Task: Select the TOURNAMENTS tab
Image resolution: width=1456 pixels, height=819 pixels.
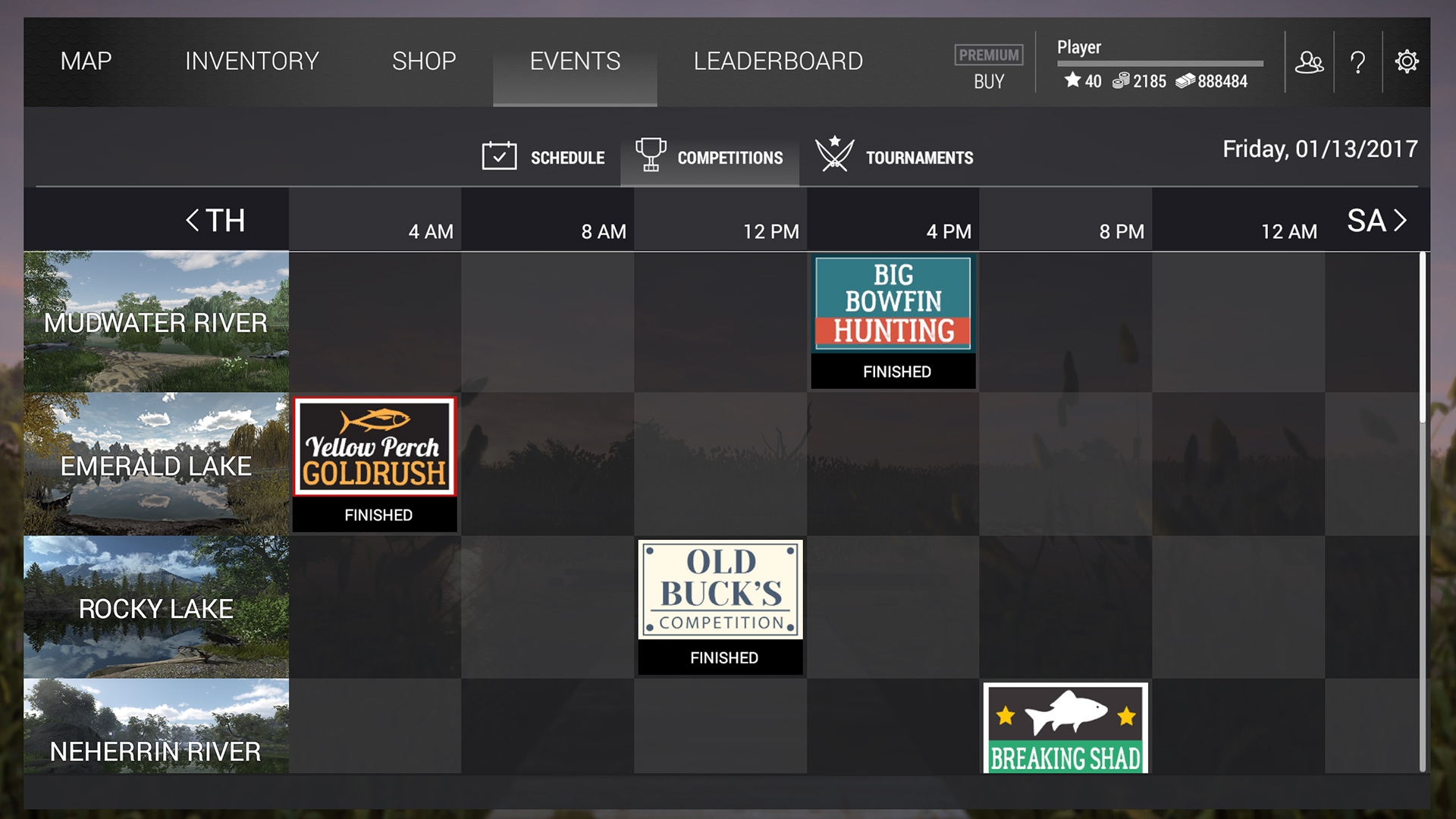Action: pos(893,156)
